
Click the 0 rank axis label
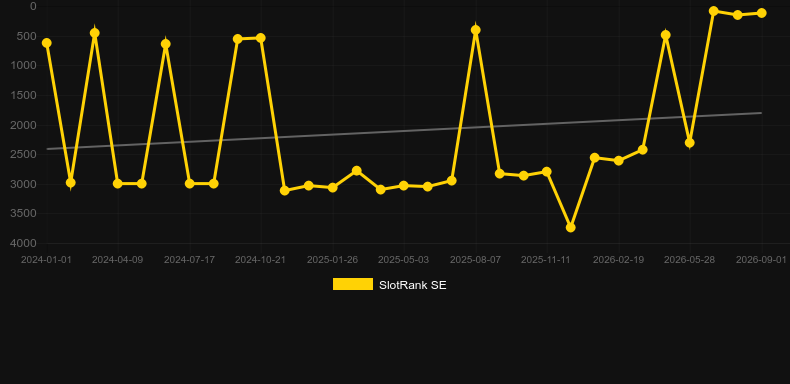33,6
